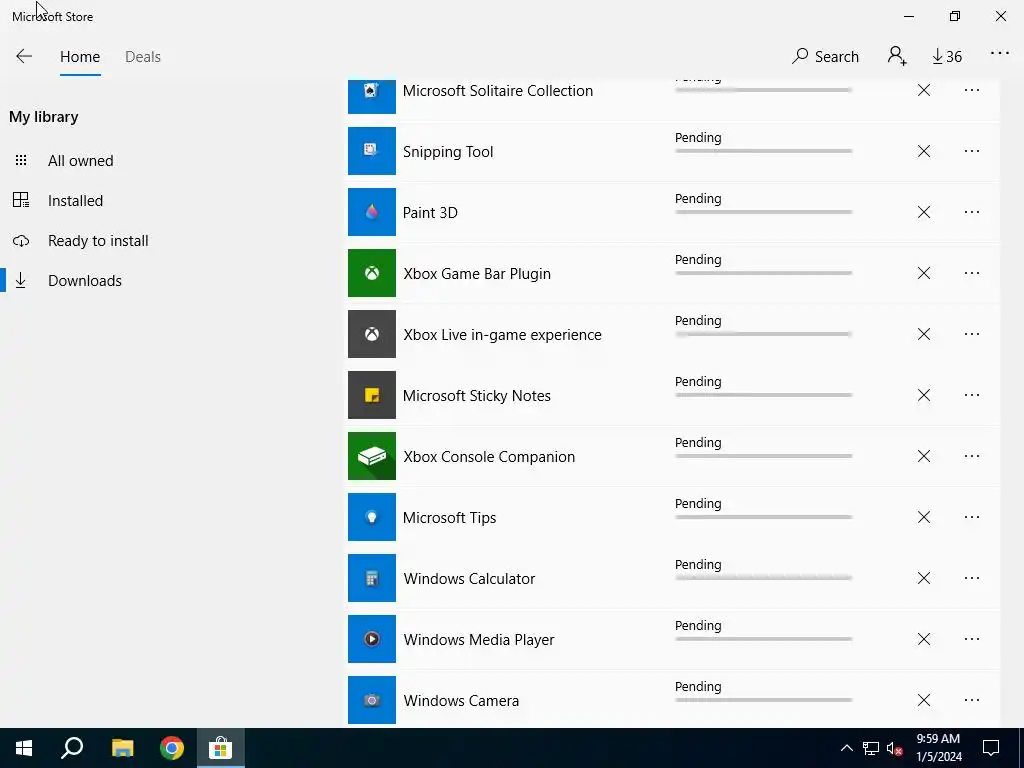Open more options for Snipping Tool
Image resolution: width=1024 pixels, height=768 pixels.
pos(972,151)
